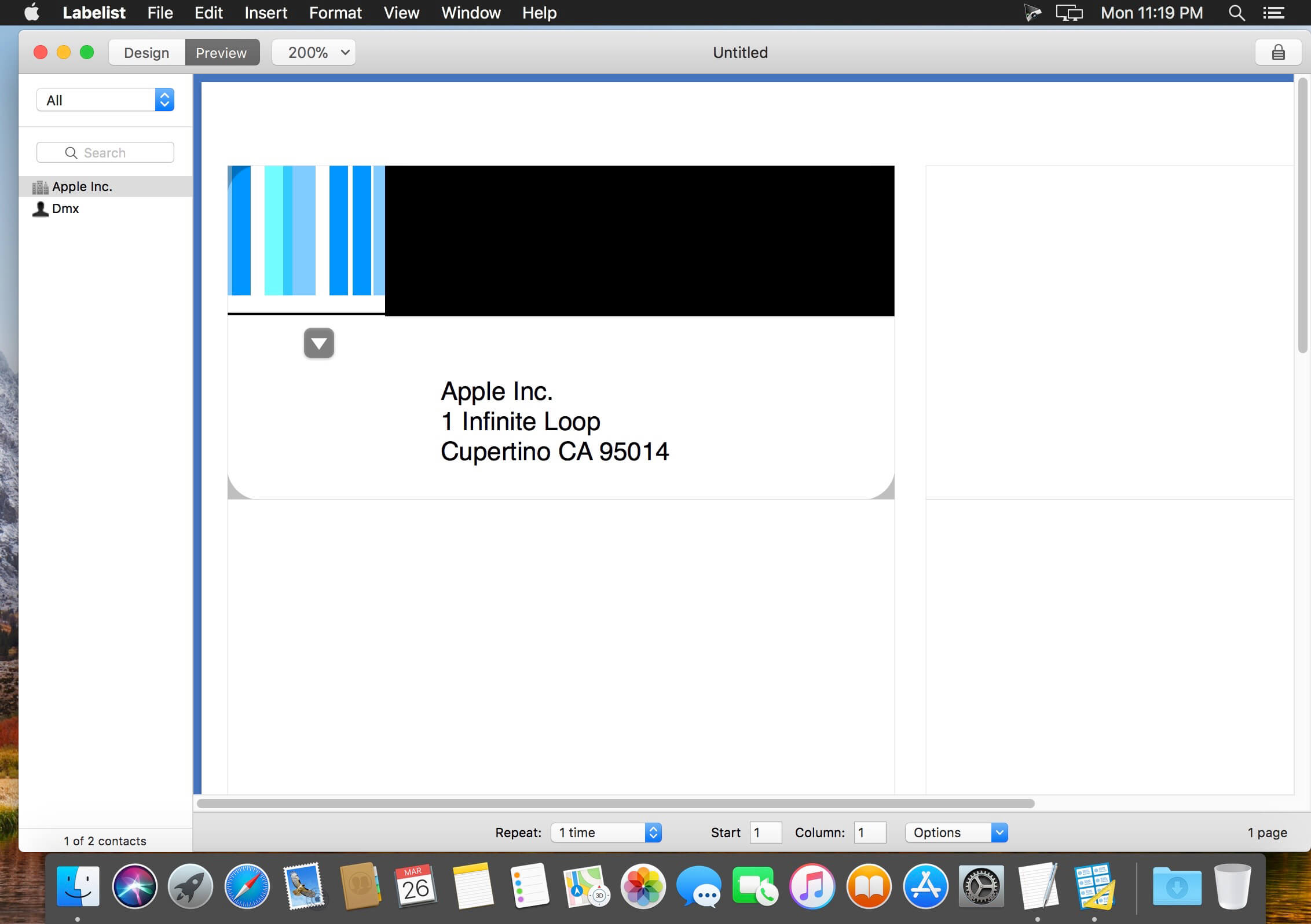The height and width of the screenshot is (924, 1311).
Task: Open Finder from the Dock
Action: click(78, 886)
